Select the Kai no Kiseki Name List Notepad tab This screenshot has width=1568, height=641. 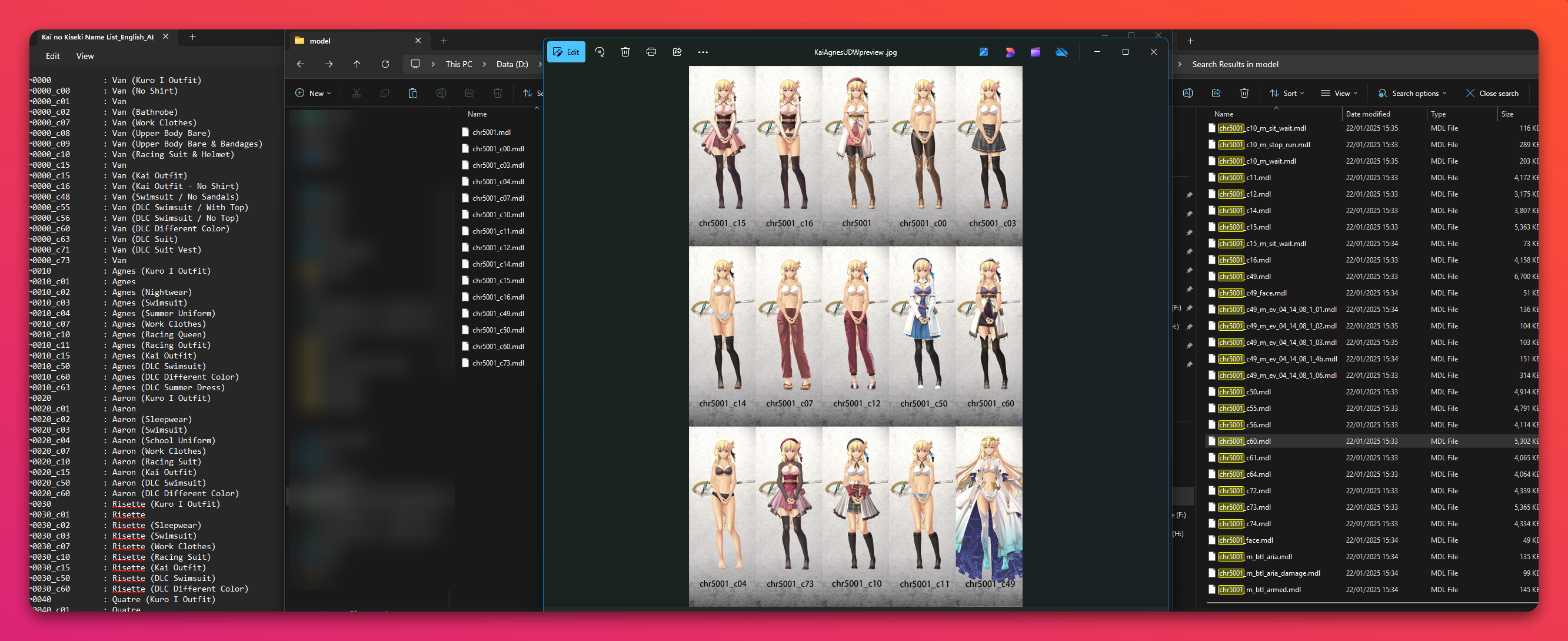[98, 37]
